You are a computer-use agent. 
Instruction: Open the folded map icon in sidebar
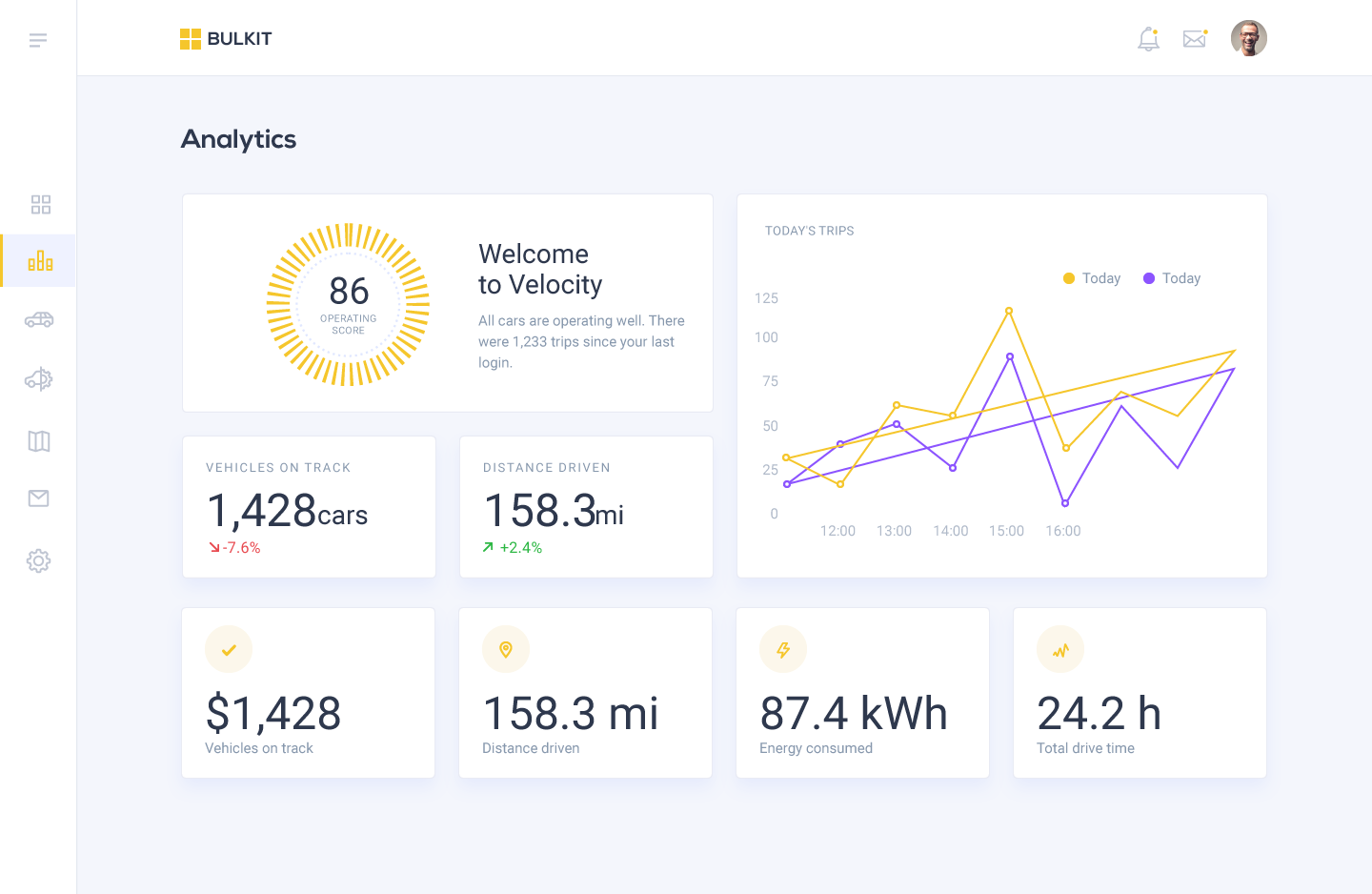39,441
